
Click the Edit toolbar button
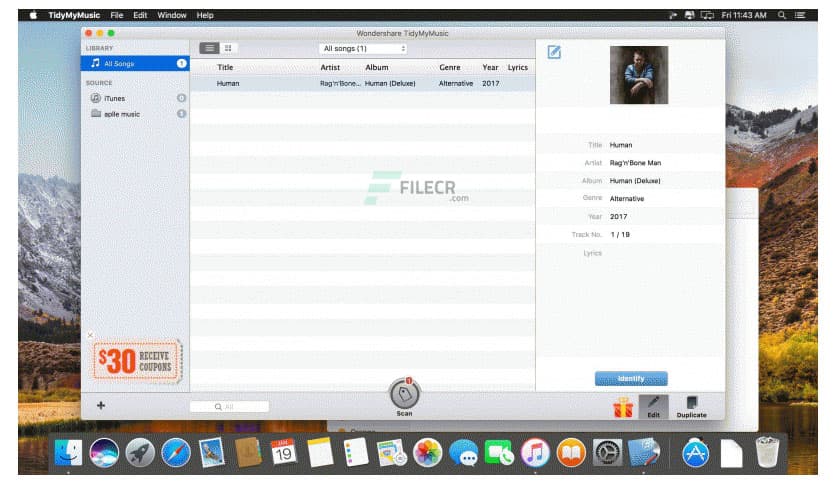point(653,407)
